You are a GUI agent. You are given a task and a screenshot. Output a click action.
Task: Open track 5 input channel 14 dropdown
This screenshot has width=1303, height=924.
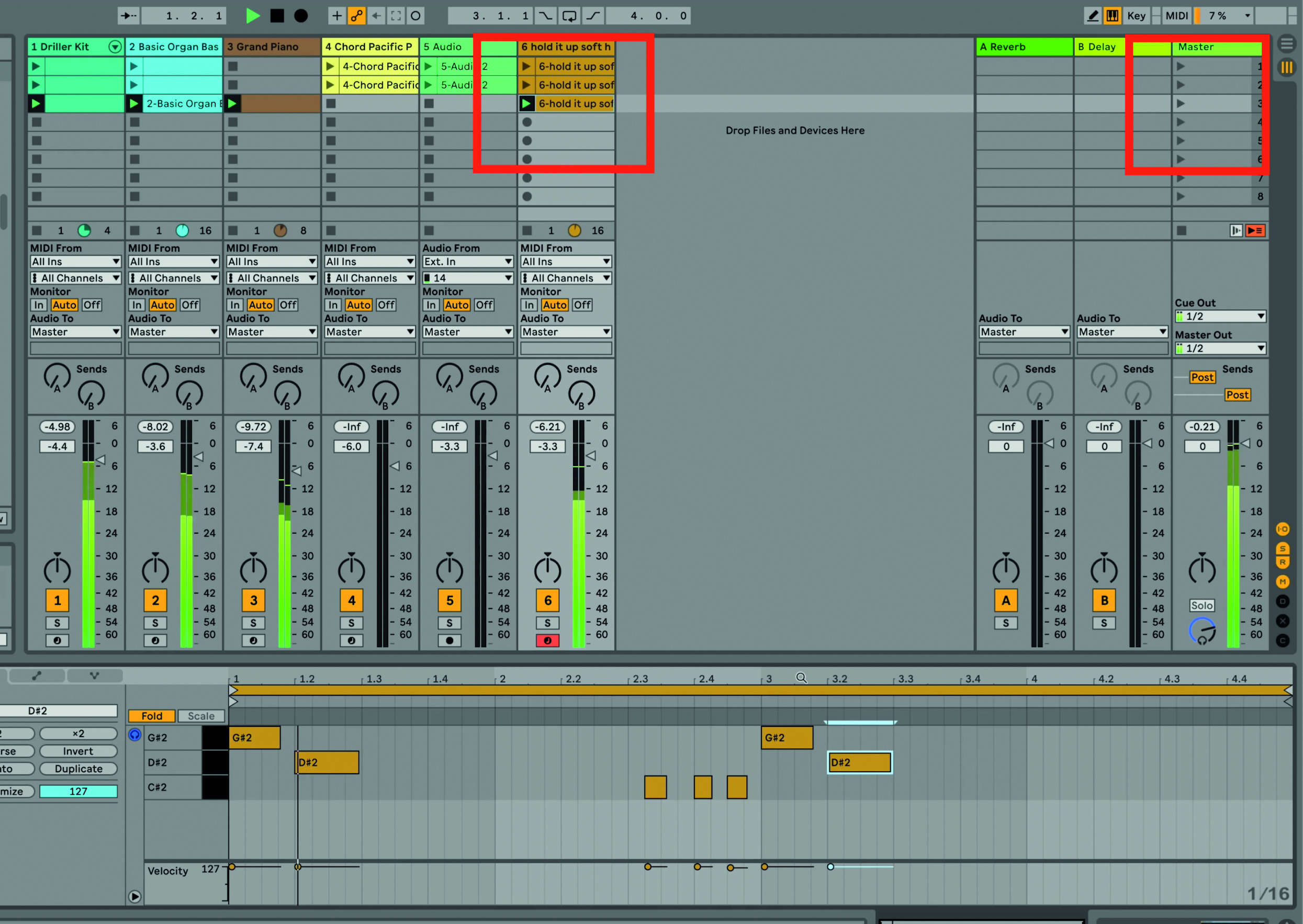tap(468, 278)
